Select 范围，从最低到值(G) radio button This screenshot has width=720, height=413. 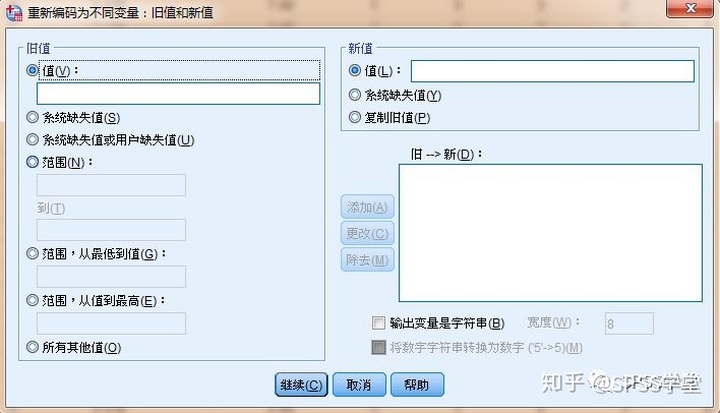tap(32, 253)
